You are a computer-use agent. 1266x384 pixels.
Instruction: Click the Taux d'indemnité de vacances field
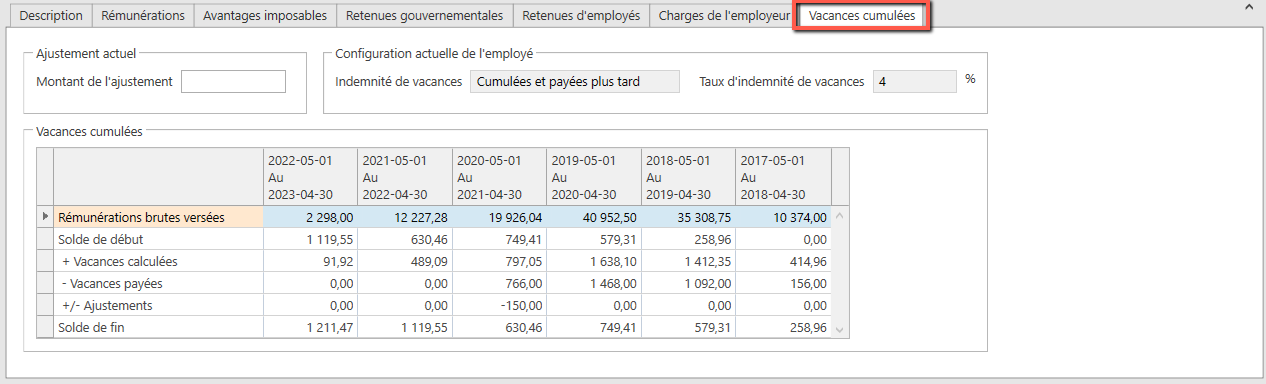click(915, 82)
